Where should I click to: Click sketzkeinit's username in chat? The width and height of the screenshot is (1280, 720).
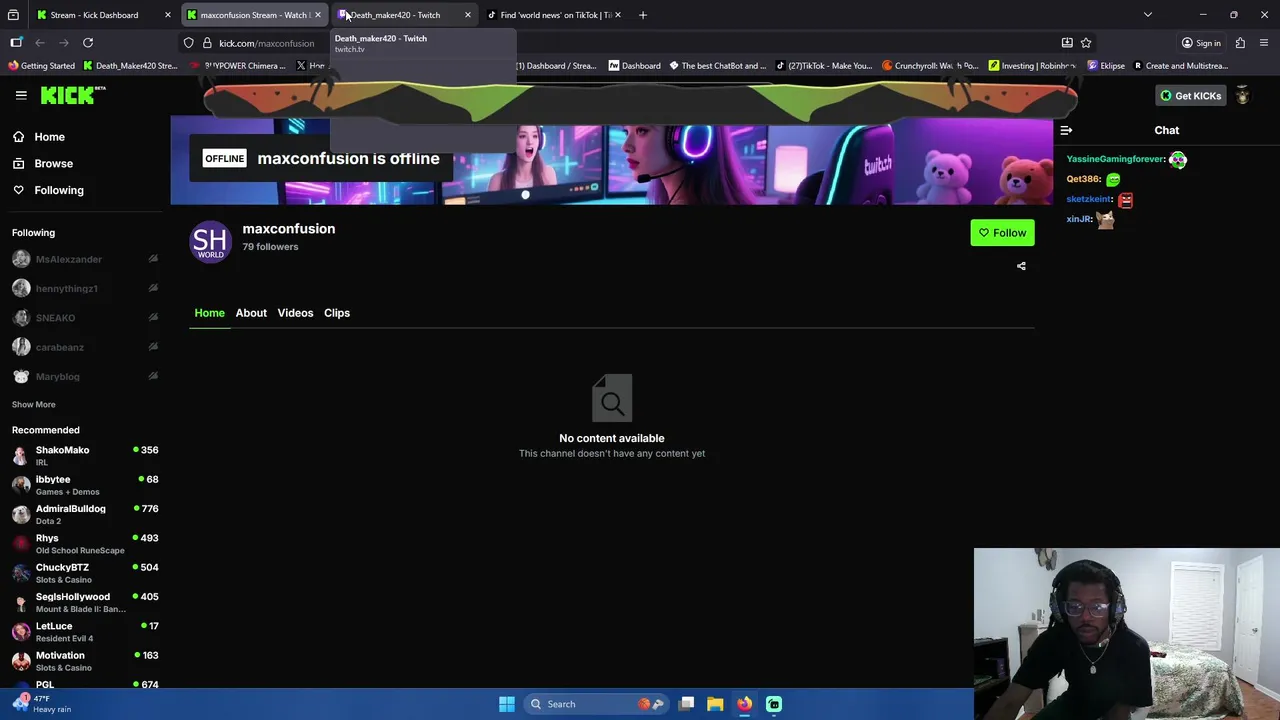1089,199
